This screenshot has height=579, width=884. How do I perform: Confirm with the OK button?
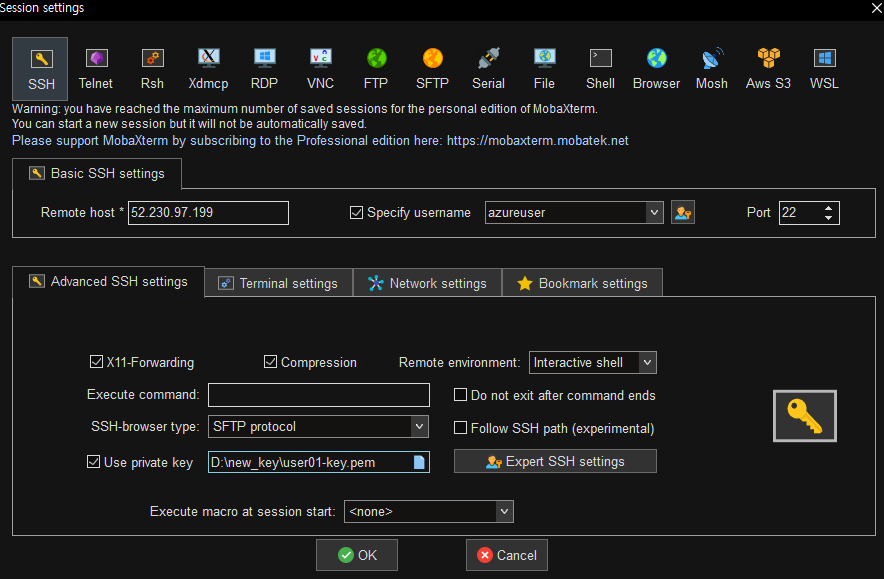click(x=357, y=555)
